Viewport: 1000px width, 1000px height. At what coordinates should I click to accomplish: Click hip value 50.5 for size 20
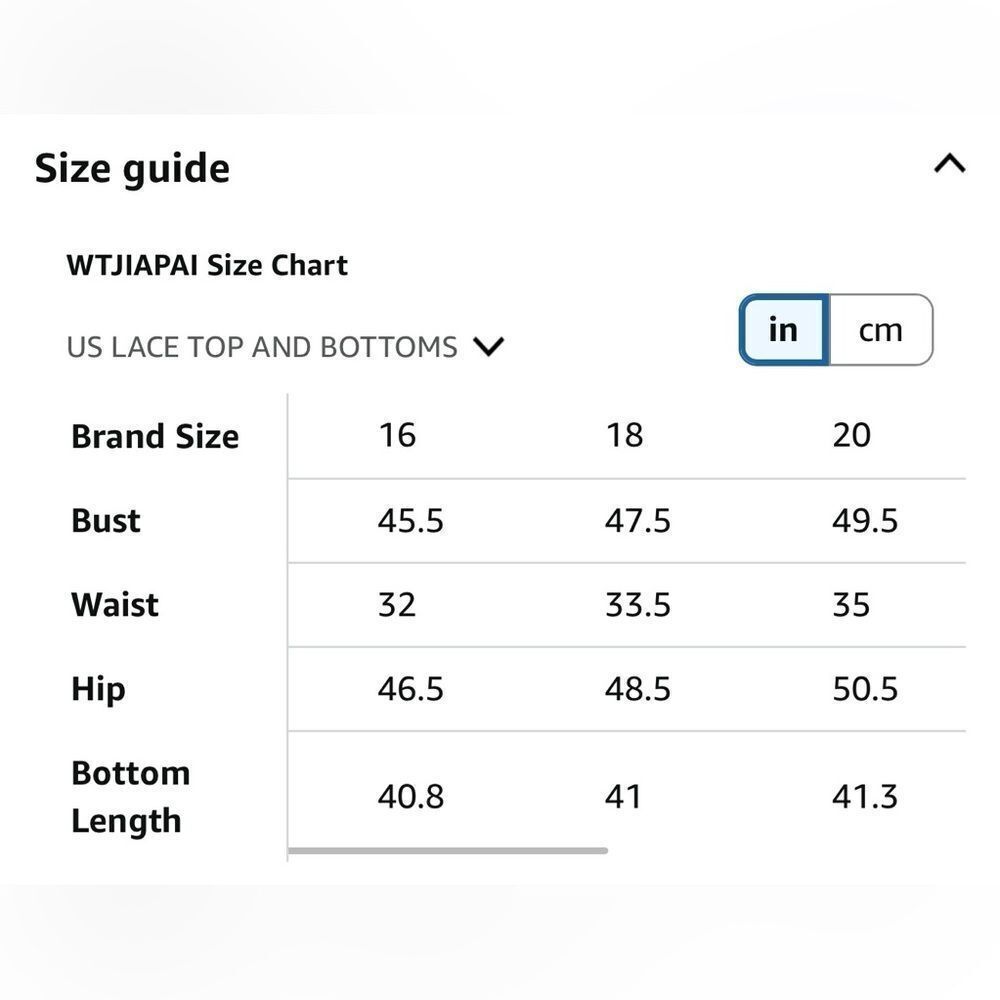click(x=864, y=689)
